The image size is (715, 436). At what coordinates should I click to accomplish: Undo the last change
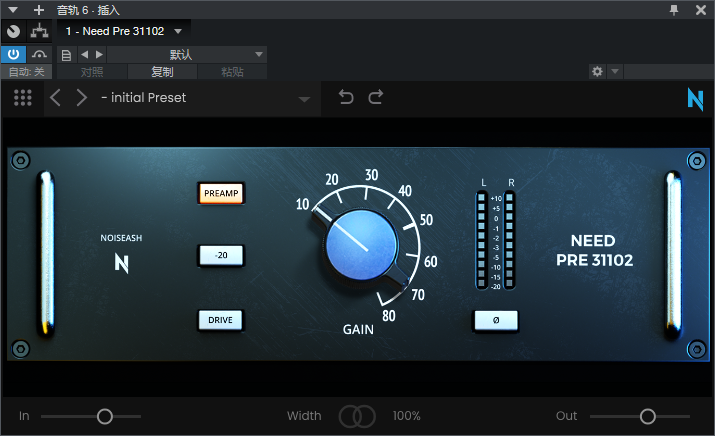point(346,97)
